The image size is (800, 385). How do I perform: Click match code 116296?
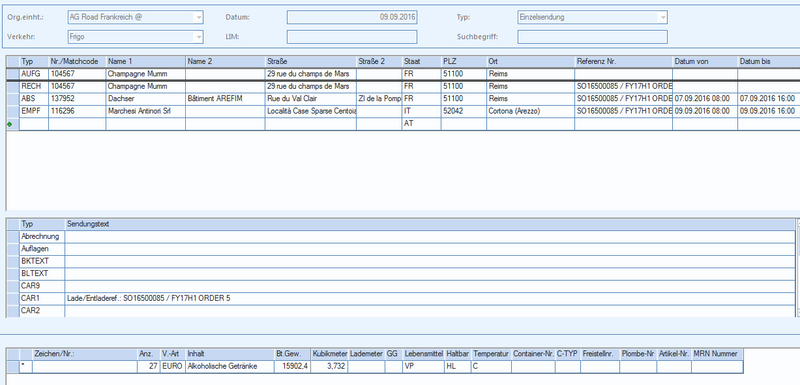(x=77, y=111)
